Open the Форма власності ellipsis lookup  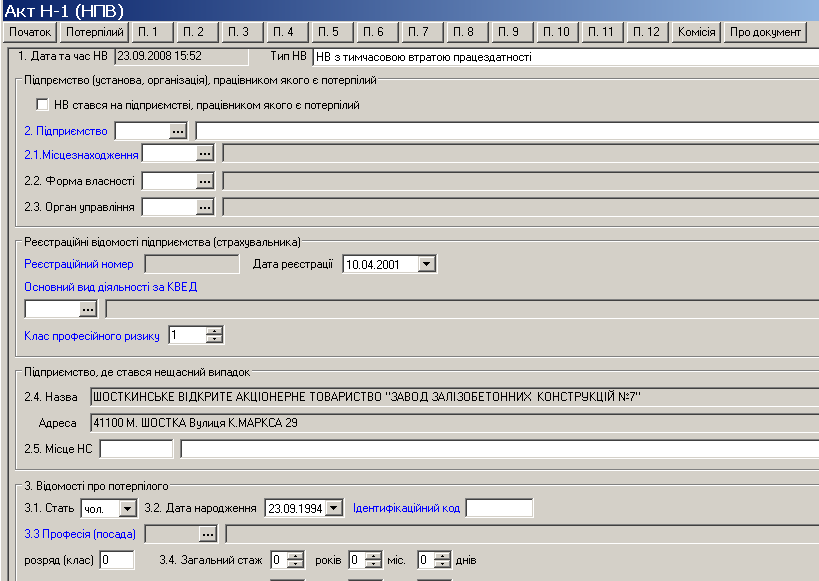click(205, 181)
